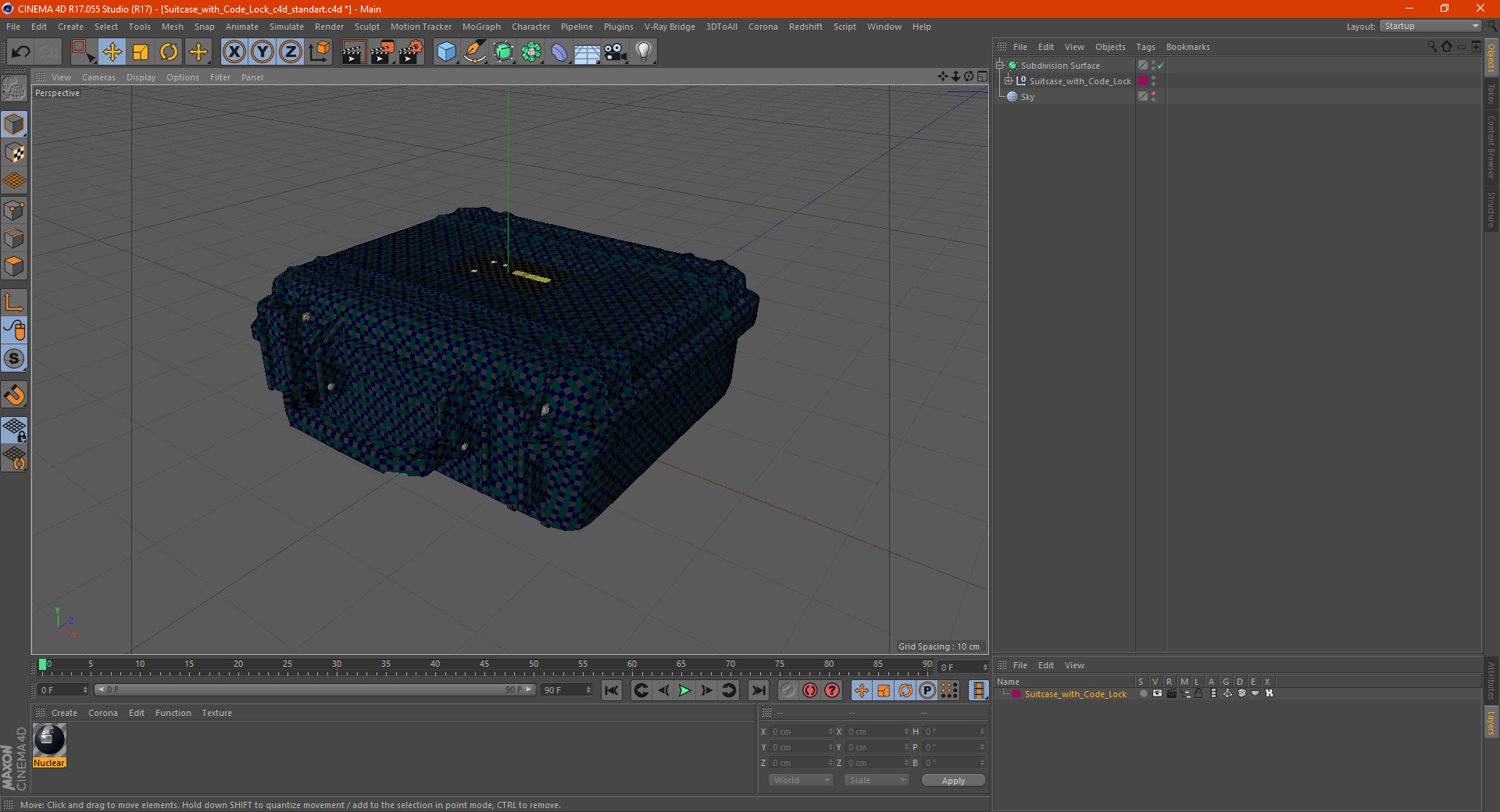The height and width of the screenshot is (812, 1500).
Task: Switch to Model mode
Action: [14, 124]
